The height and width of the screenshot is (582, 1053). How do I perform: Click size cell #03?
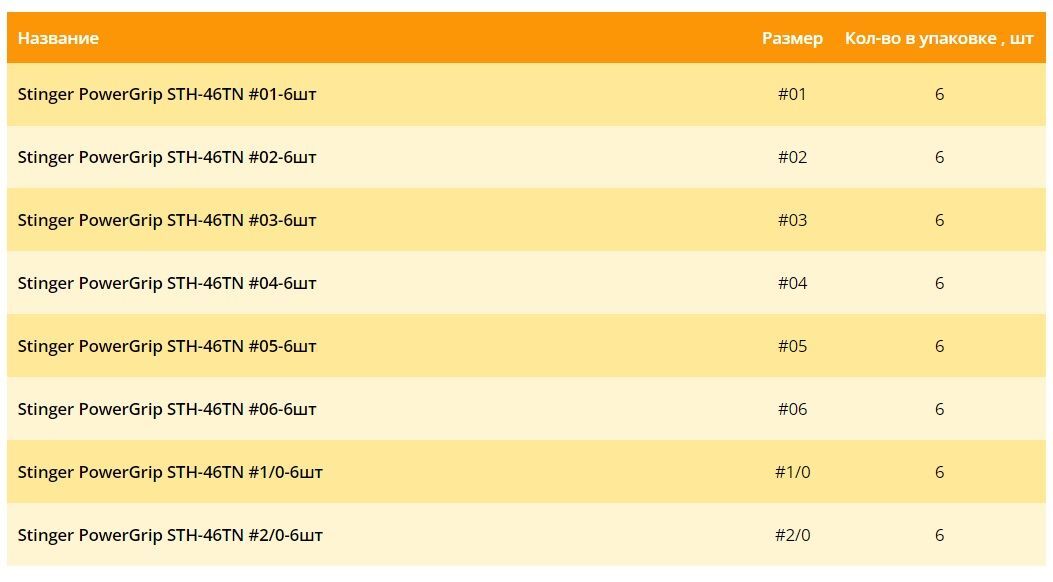click(792, 220)
